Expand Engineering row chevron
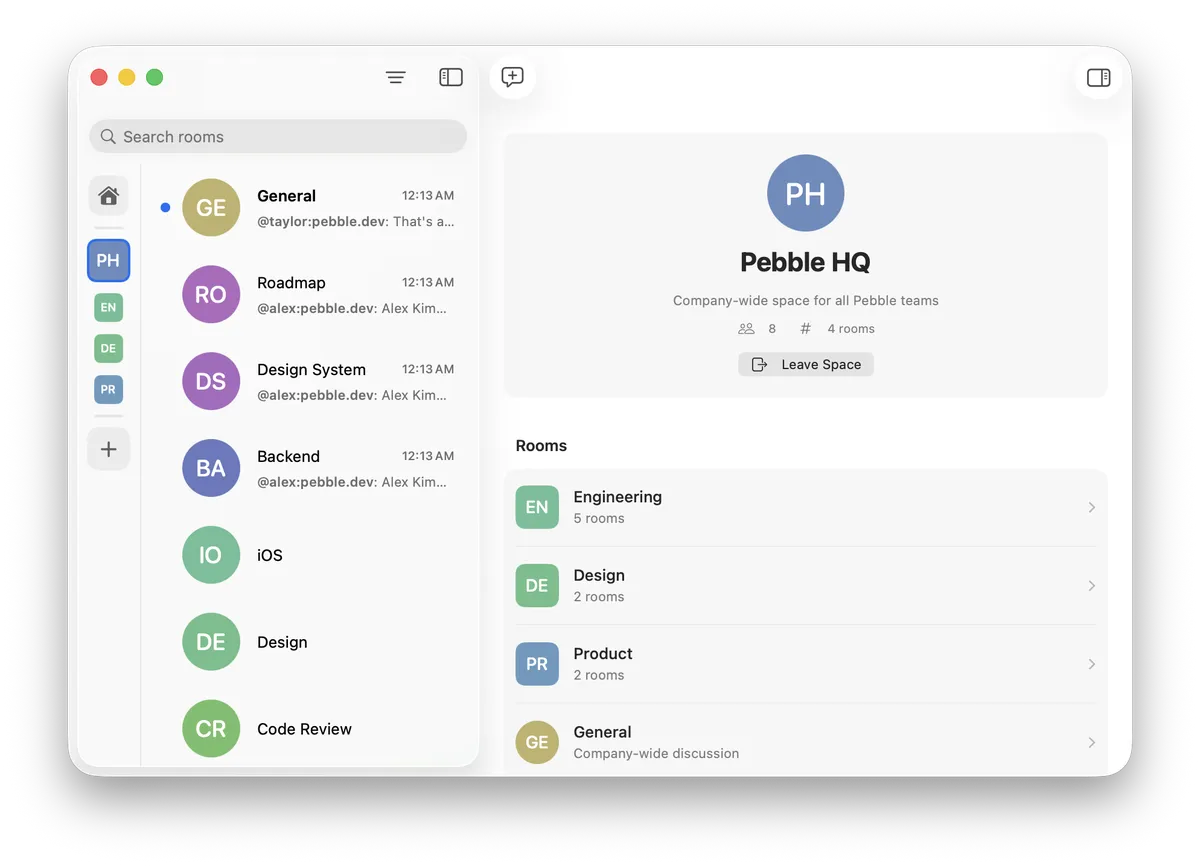The width and height of the screenshot is (1200, 866). pyautogui.click(x=1091, y=508)
